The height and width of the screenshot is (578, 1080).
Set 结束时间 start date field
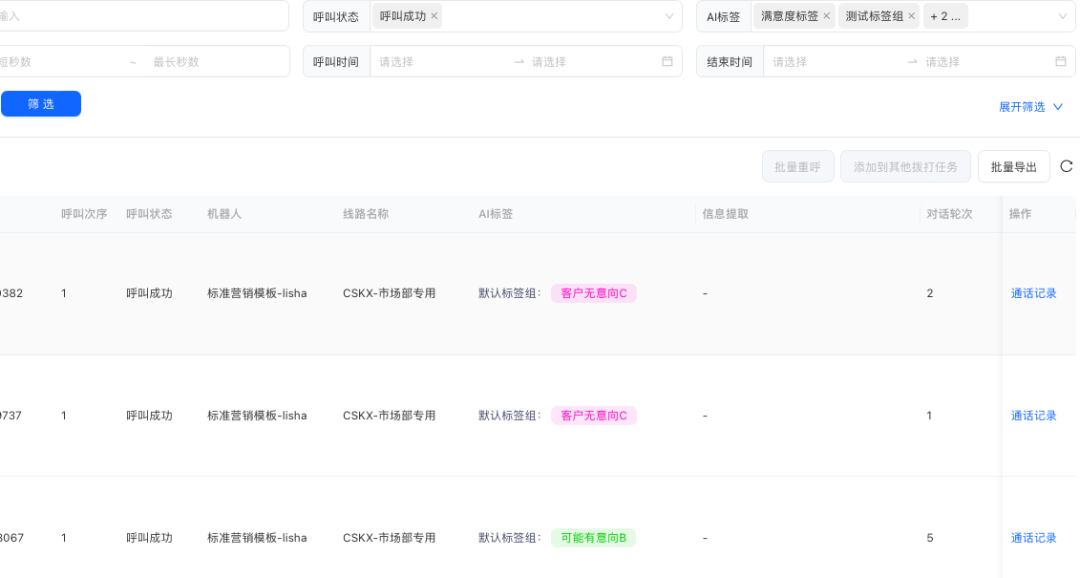click(835, 62)
